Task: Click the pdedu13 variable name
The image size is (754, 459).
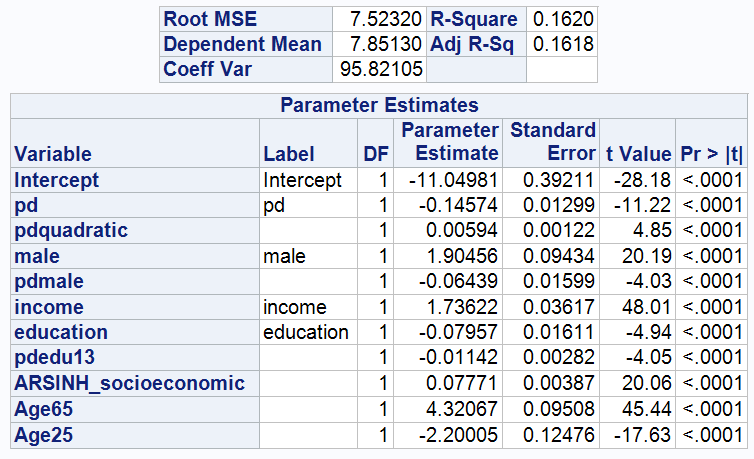Action: coord(53,357)
